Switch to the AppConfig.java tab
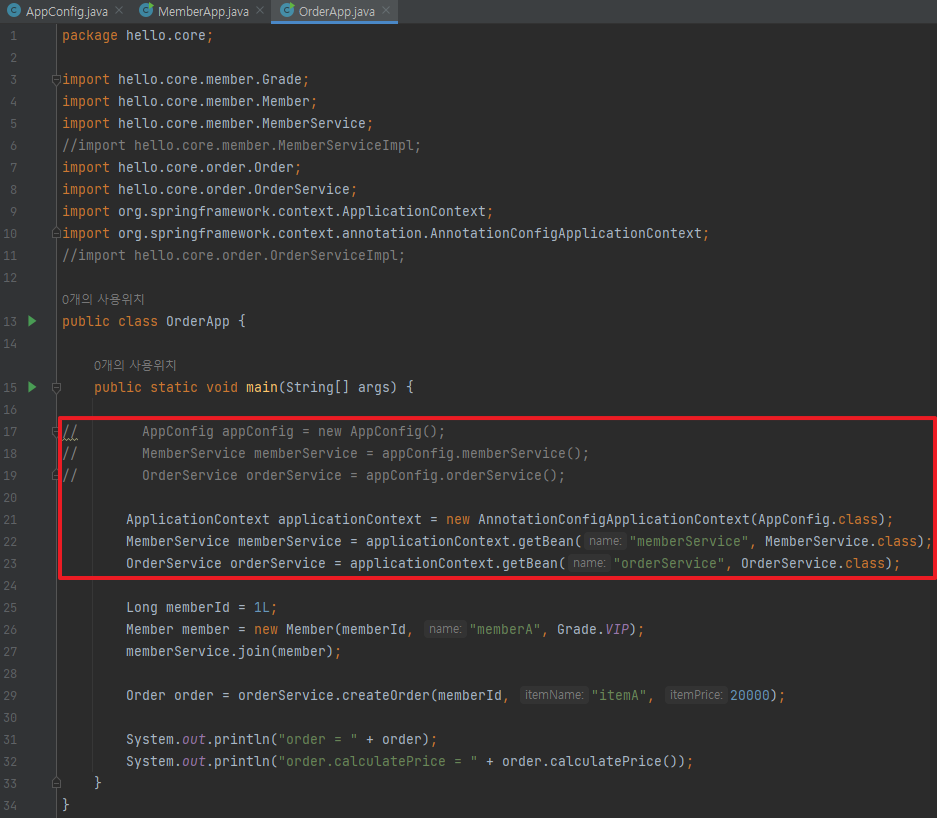937x818 pixels. tap(66, 11)
